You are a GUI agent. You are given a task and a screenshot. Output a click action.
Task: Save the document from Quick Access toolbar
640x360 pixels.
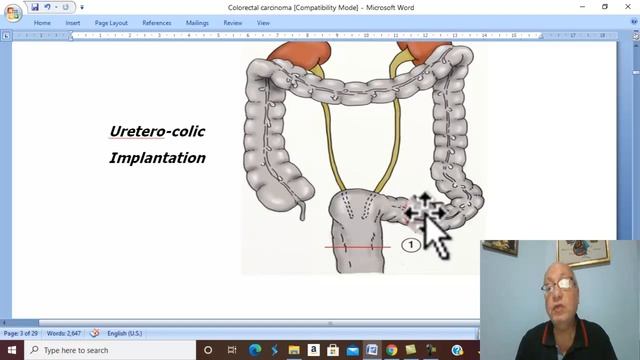click(x=35, y=7)
